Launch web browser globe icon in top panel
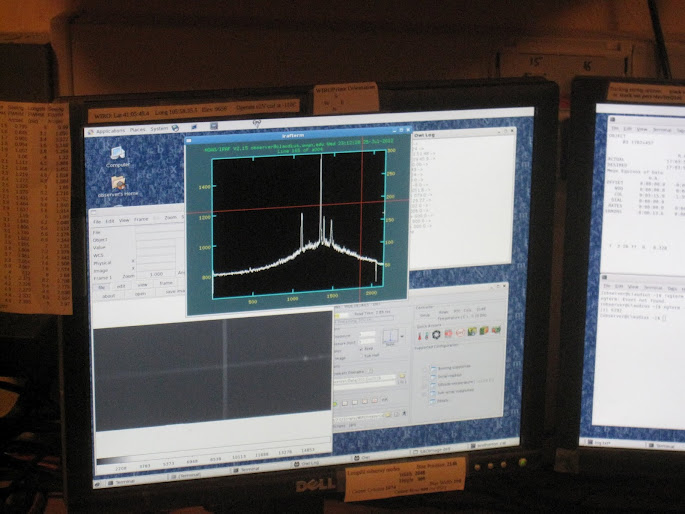This screenshot has height=514, width=685. [x=175, y=128]
